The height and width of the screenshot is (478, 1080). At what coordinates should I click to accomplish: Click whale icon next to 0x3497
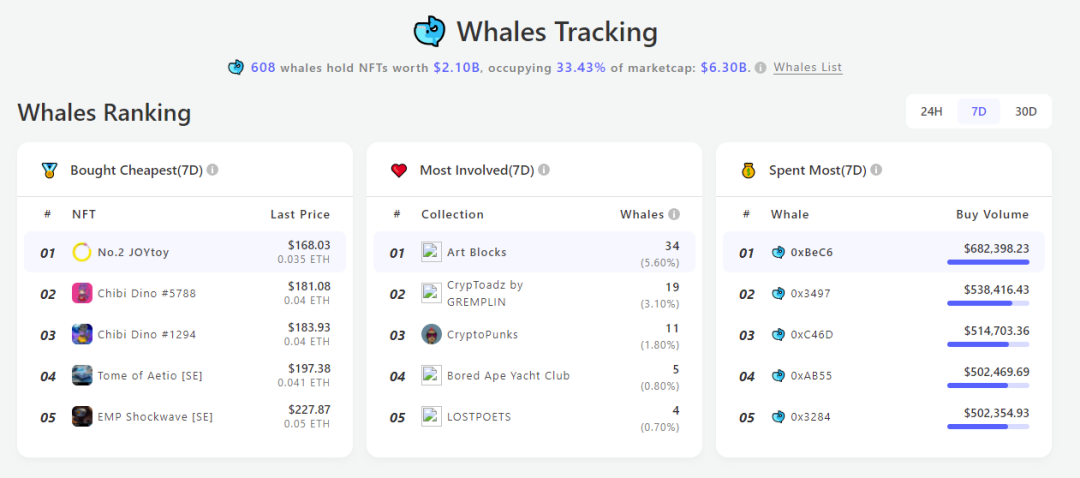[778, 293]
